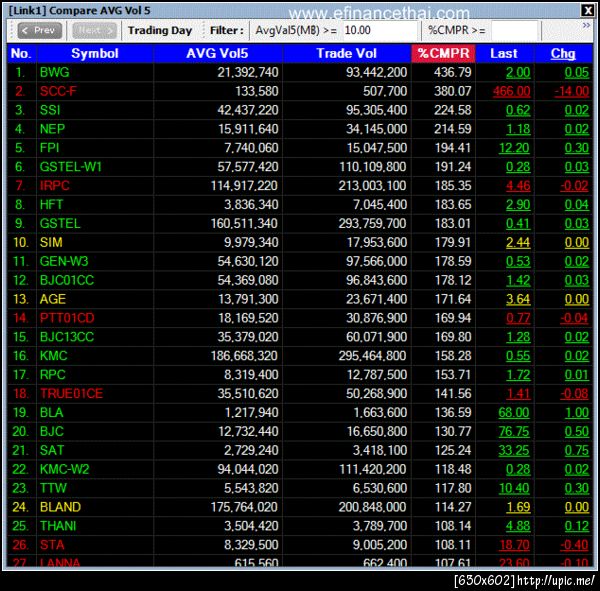Screen dimensions: 600x591
Task: Click THANI last price 4.88
Action: point(518,526)
